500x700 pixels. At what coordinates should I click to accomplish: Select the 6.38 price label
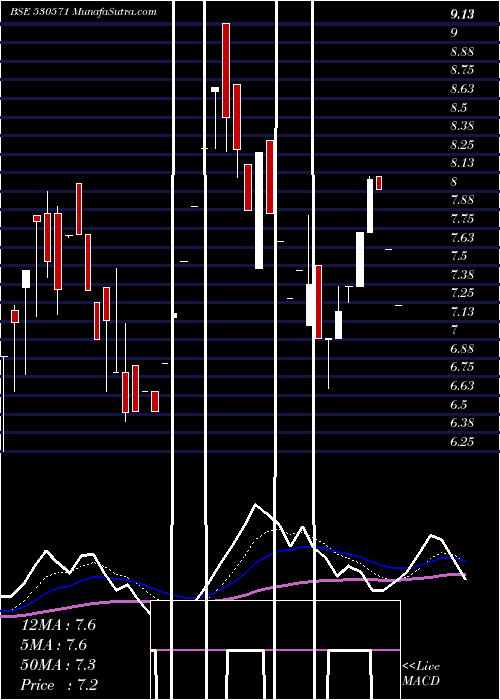[x=462, y=423]
